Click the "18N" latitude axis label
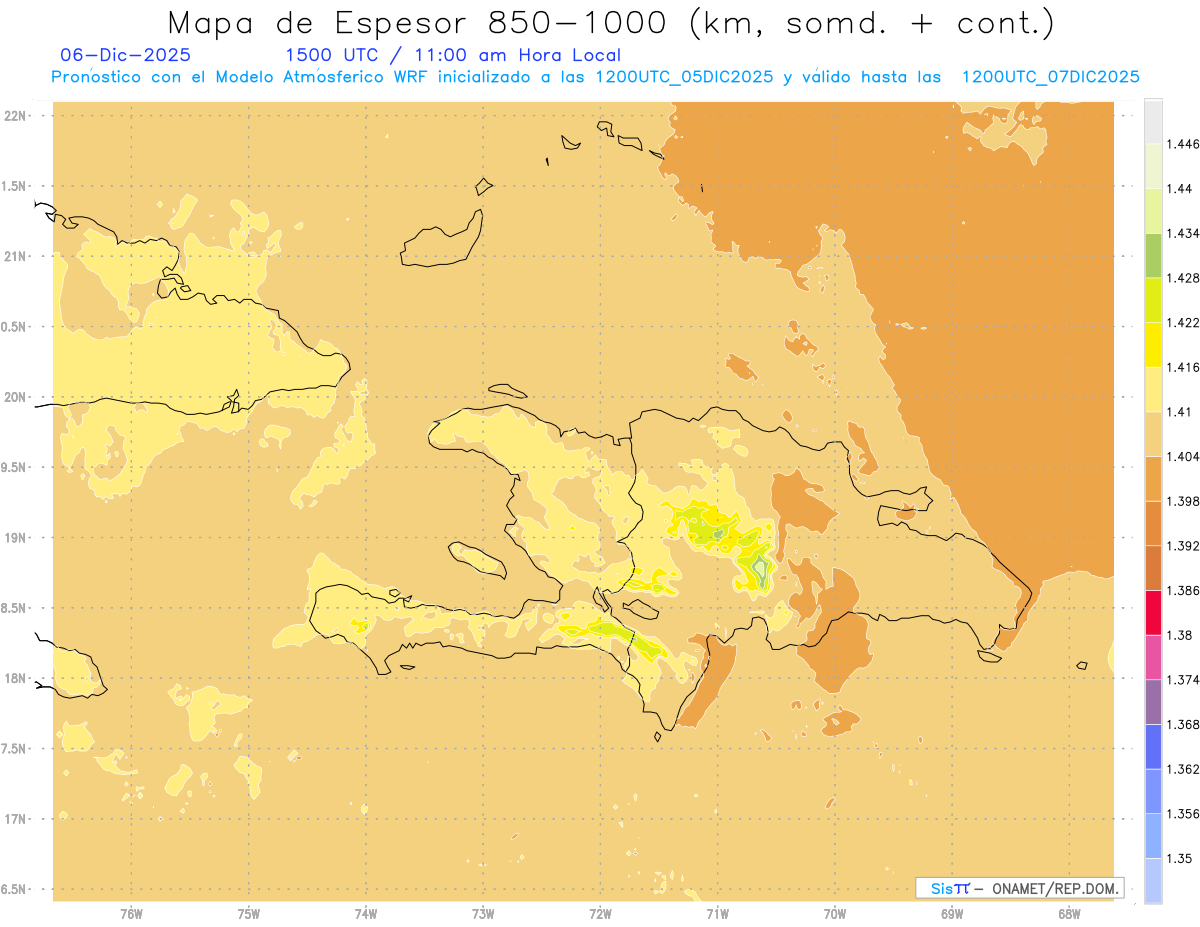 pyautogui.click(x=15, y=679)
